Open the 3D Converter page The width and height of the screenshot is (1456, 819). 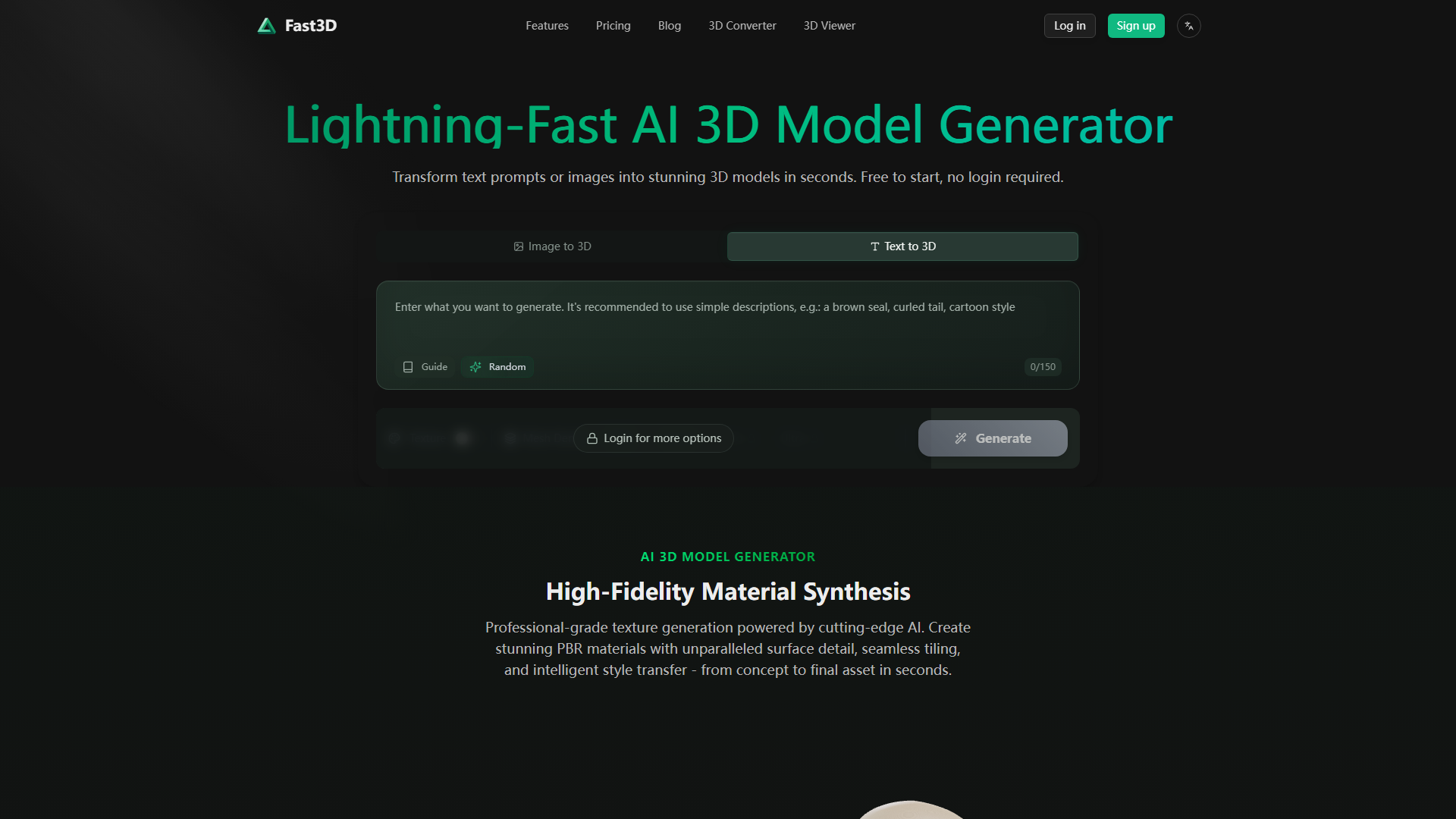click(x=742, y=26)
